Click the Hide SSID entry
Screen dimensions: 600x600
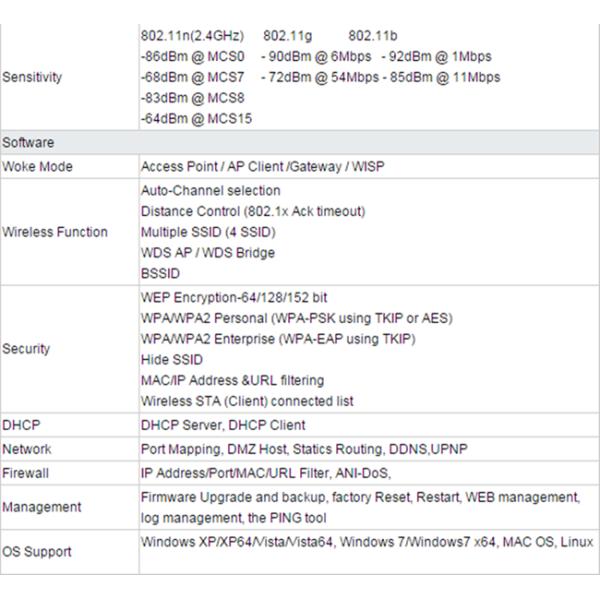172,360
